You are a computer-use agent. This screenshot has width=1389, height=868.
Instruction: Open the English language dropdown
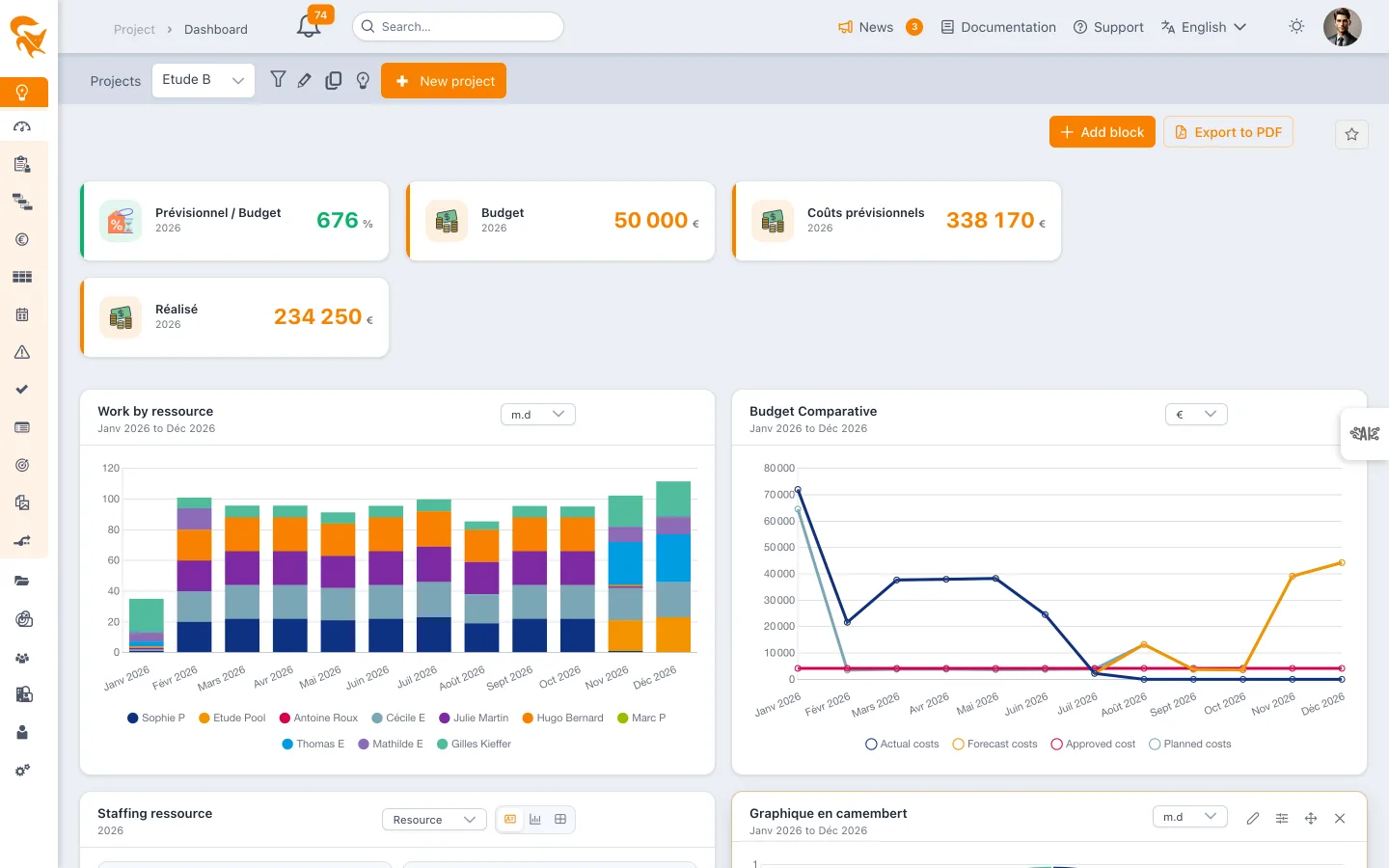click(x=1204, y=27)
